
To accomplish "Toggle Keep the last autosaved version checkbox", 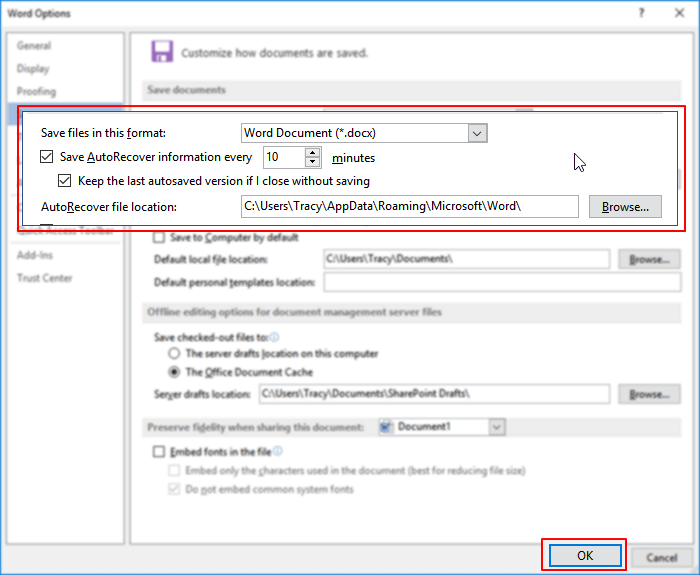I will pyautogui.click(x=64, y=181).
